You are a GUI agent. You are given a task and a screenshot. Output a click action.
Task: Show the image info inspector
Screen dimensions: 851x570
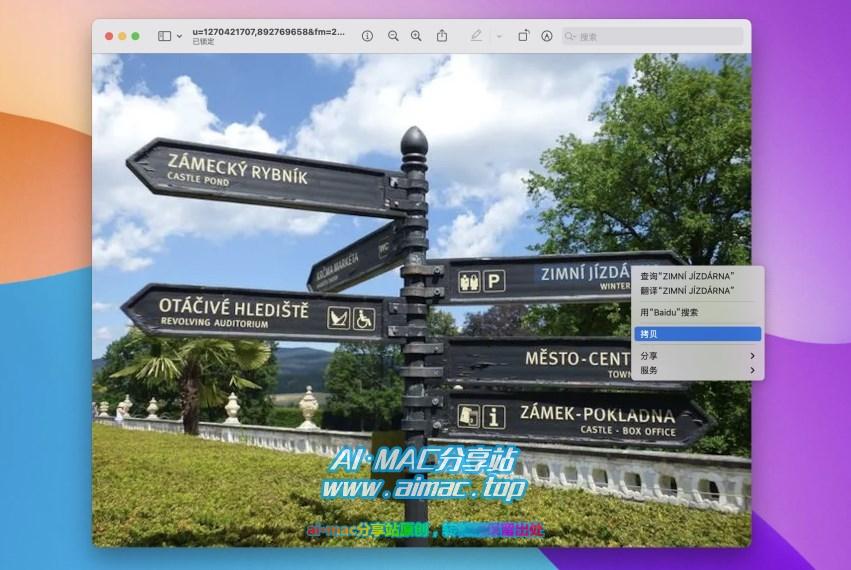(x=367, y=36)
